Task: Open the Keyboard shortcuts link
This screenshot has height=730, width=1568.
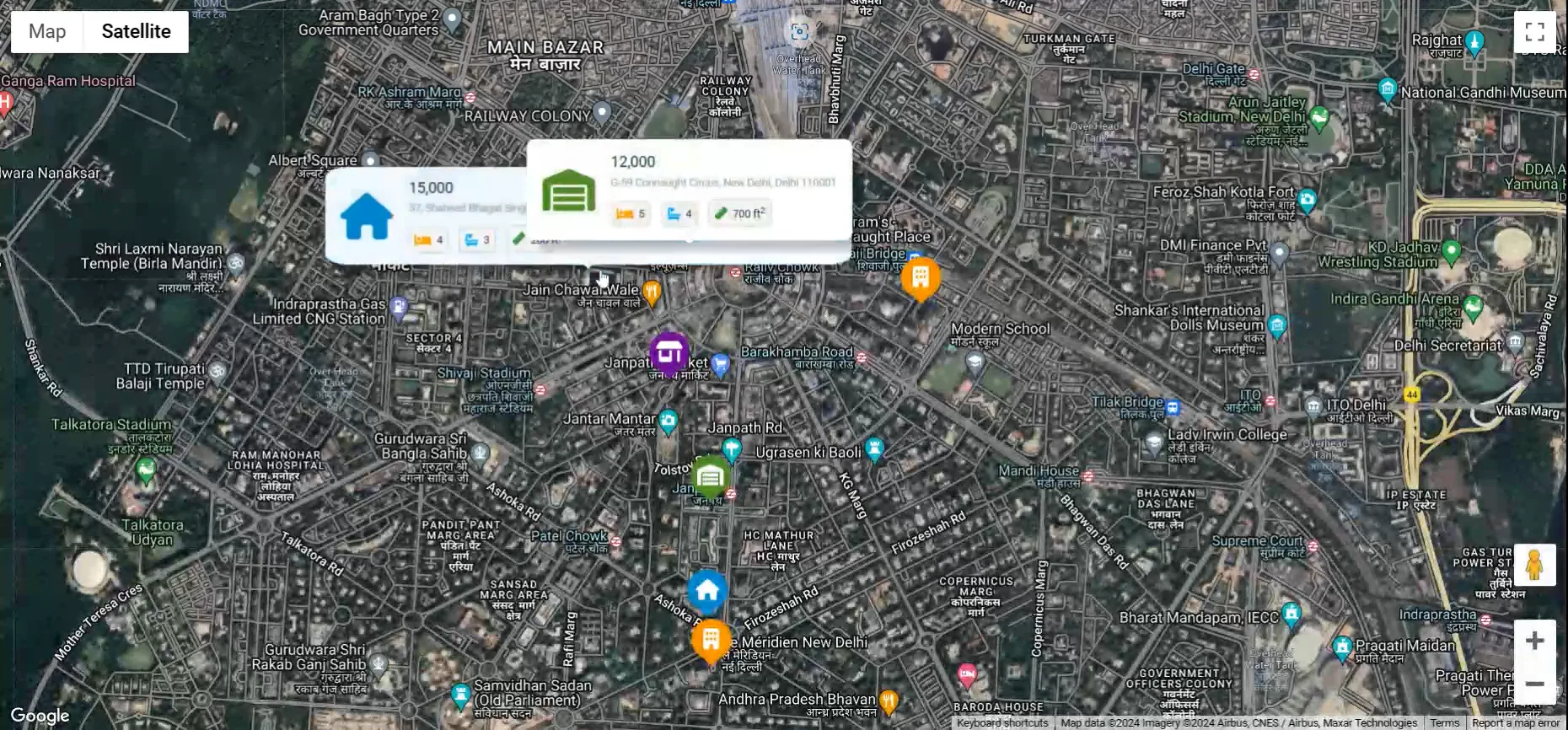Action: [1002, 723]
